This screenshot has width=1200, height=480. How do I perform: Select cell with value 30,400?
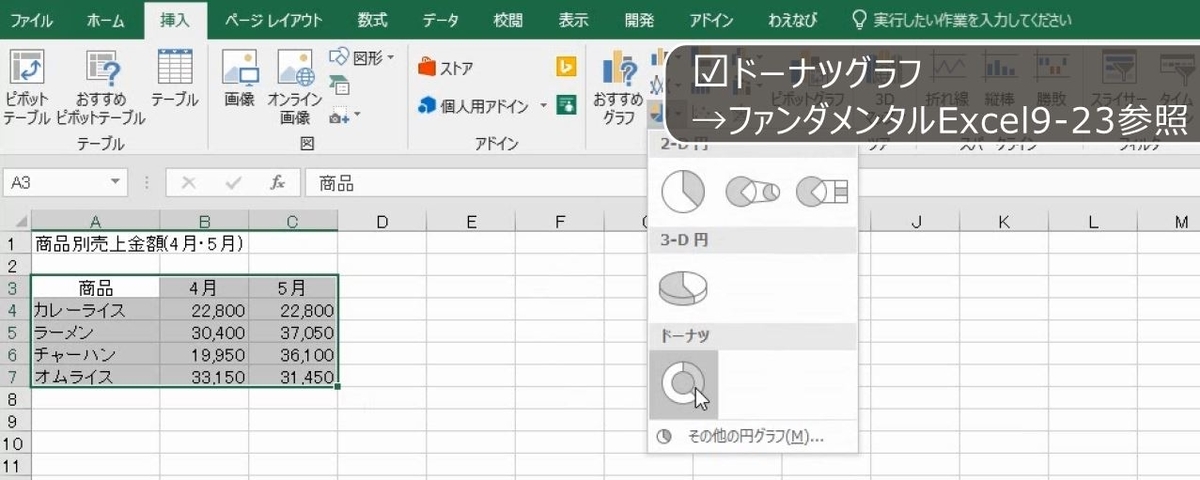coord(204,332)
